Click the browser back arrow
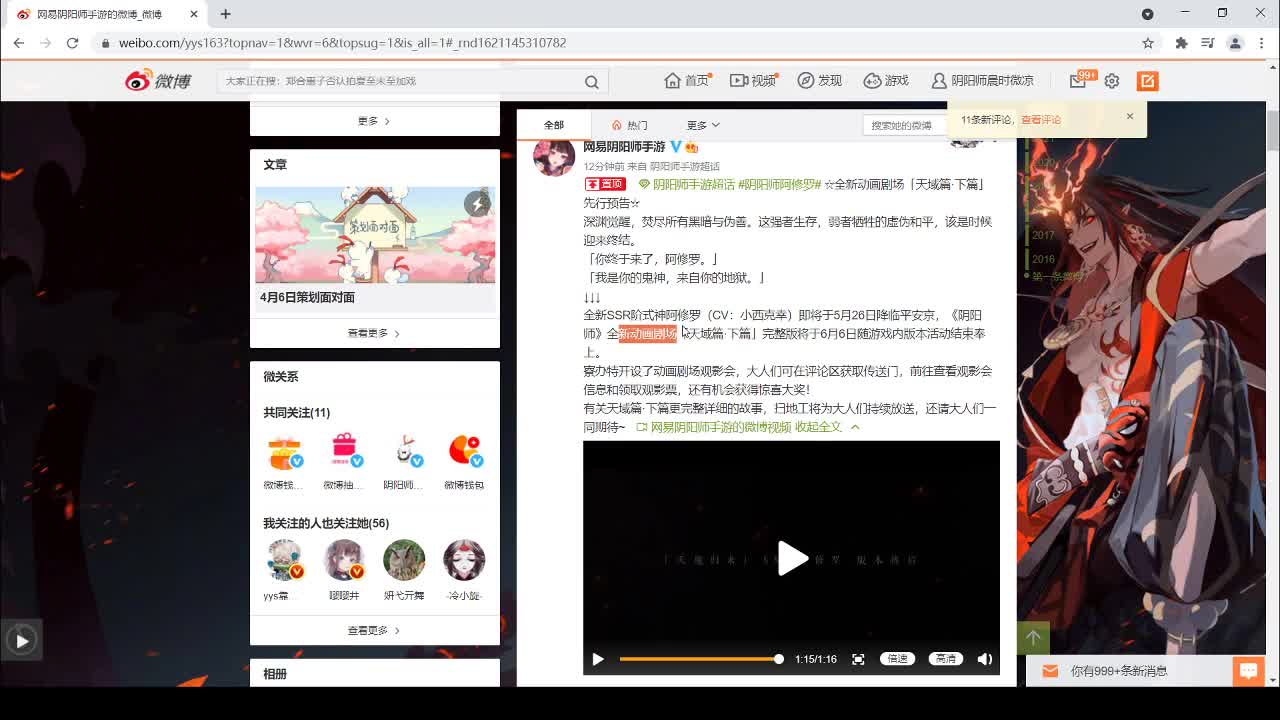The width and height of the screenshot is (1280, 720). pyautogui.click(x=19, y=43)
